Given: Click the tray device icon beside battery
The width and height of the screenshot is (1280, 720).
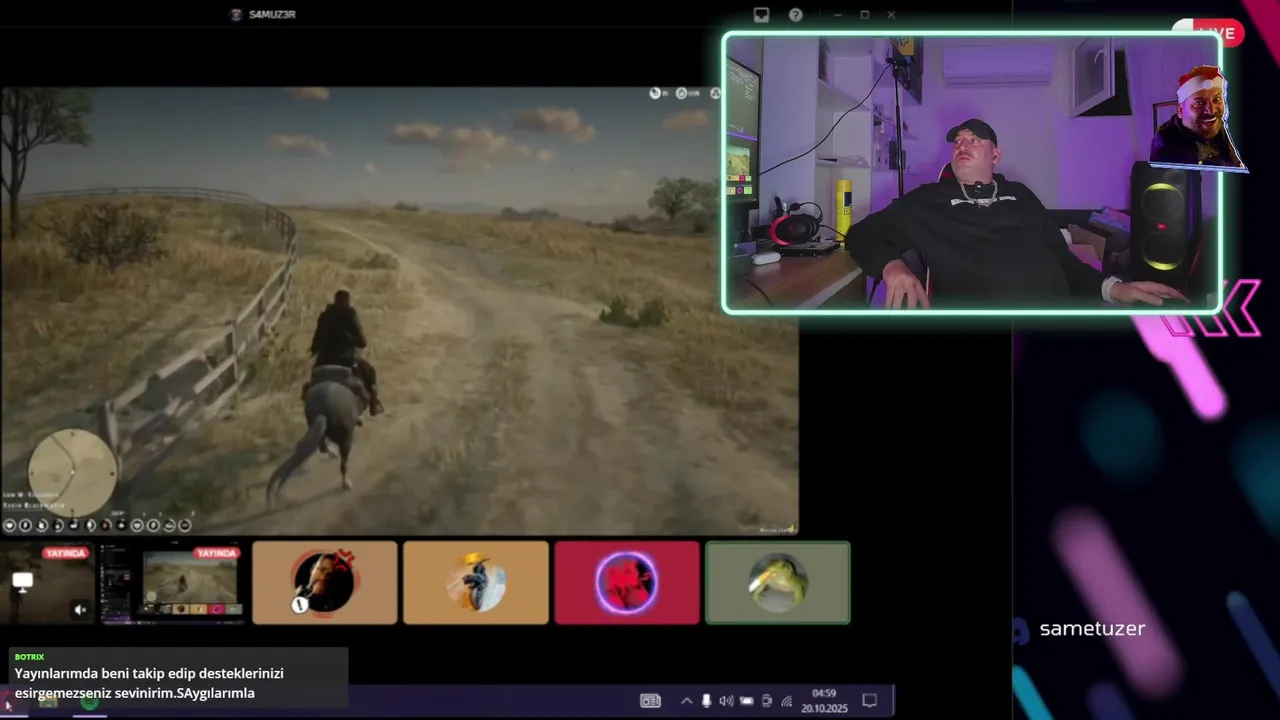Looking at the screenshot, I should coord(766,701).
